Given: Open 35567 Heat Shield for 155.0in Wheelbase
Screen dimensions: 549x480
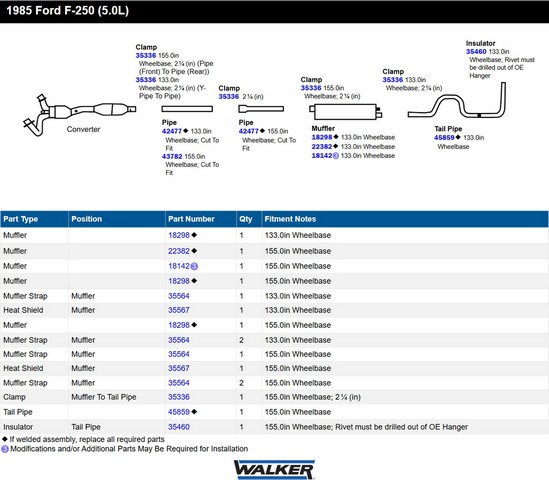Looking at the screenshot, I should tap(179, 368).
